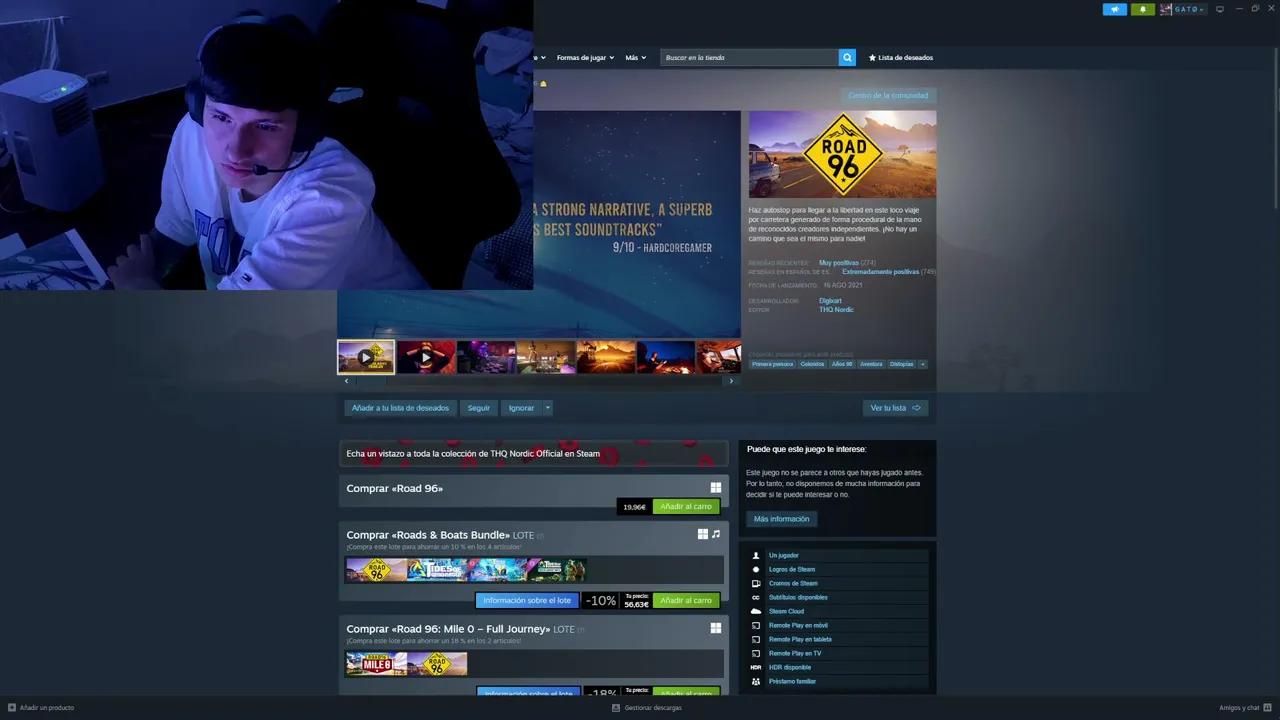This screenshot has width=1280, height=720.
Task: Select the 'Años 90' tag
Action: [x=842, y=364]
